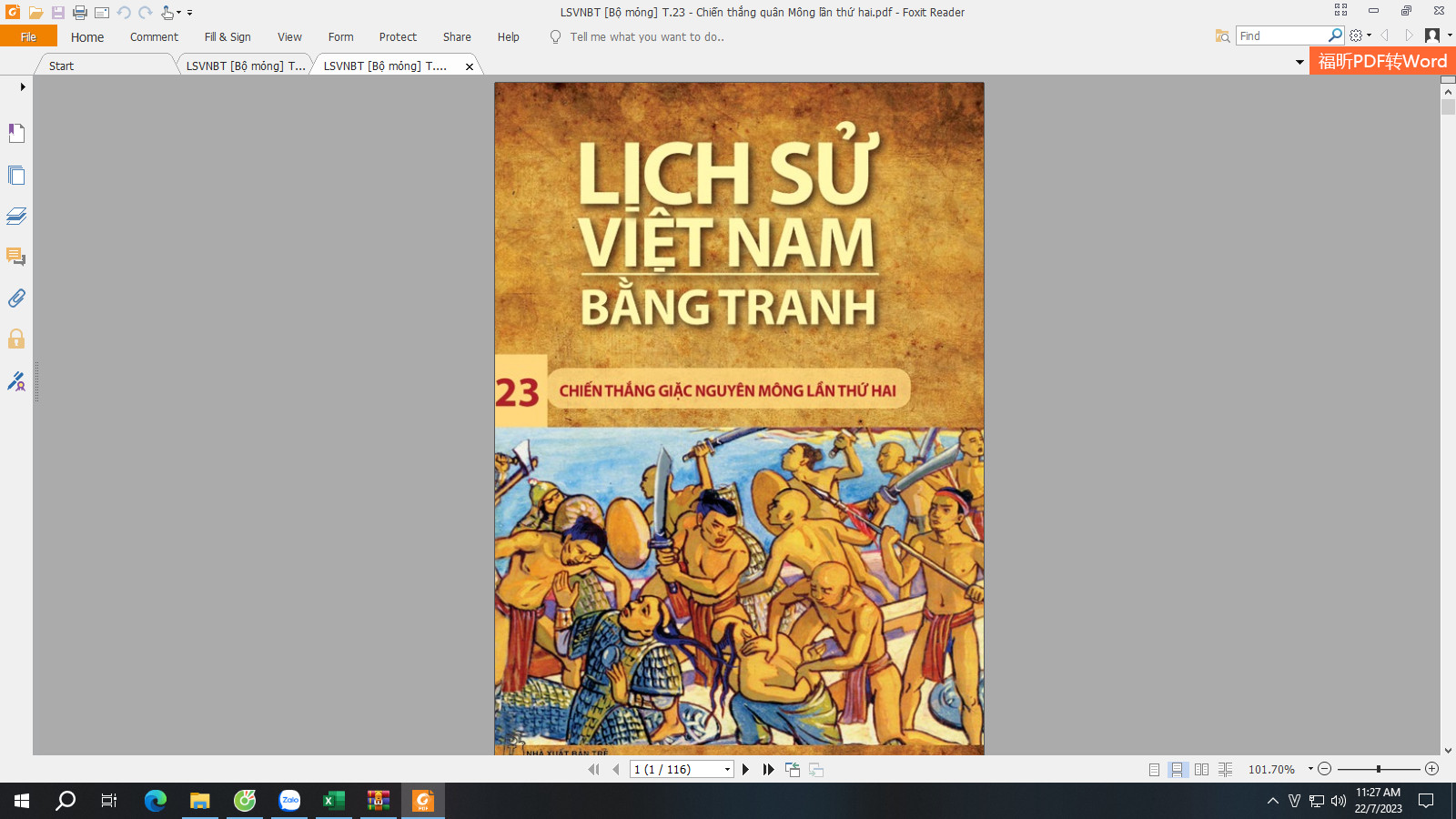Screen dimensions: 1456x819
Task: Click the Save icon in quick toolbar
Action: coord(57,13)
